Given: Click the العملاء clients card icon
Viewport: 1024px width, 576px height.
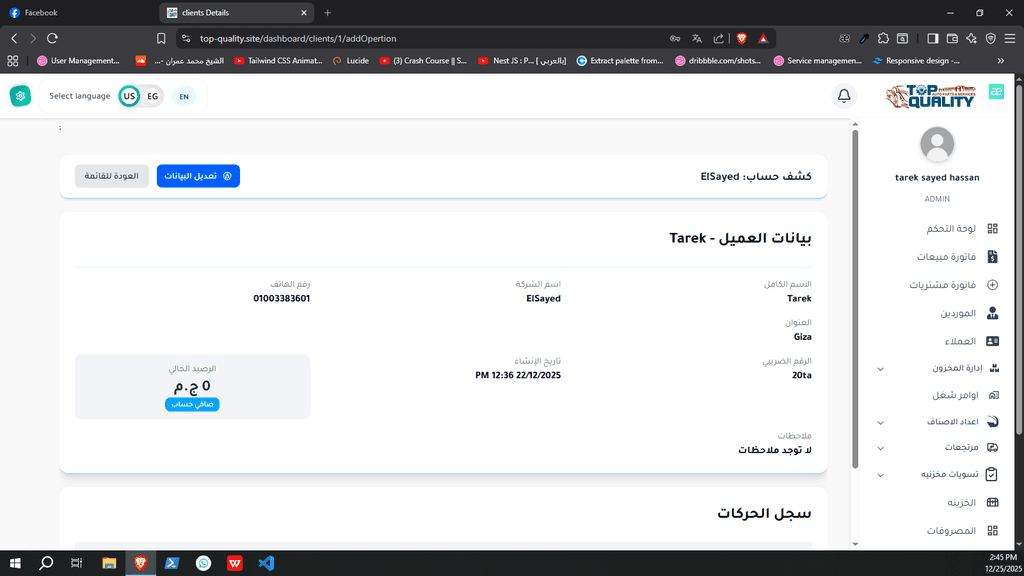Looking at the screenshot, I should pyautogui.click(x=993, y=342).
